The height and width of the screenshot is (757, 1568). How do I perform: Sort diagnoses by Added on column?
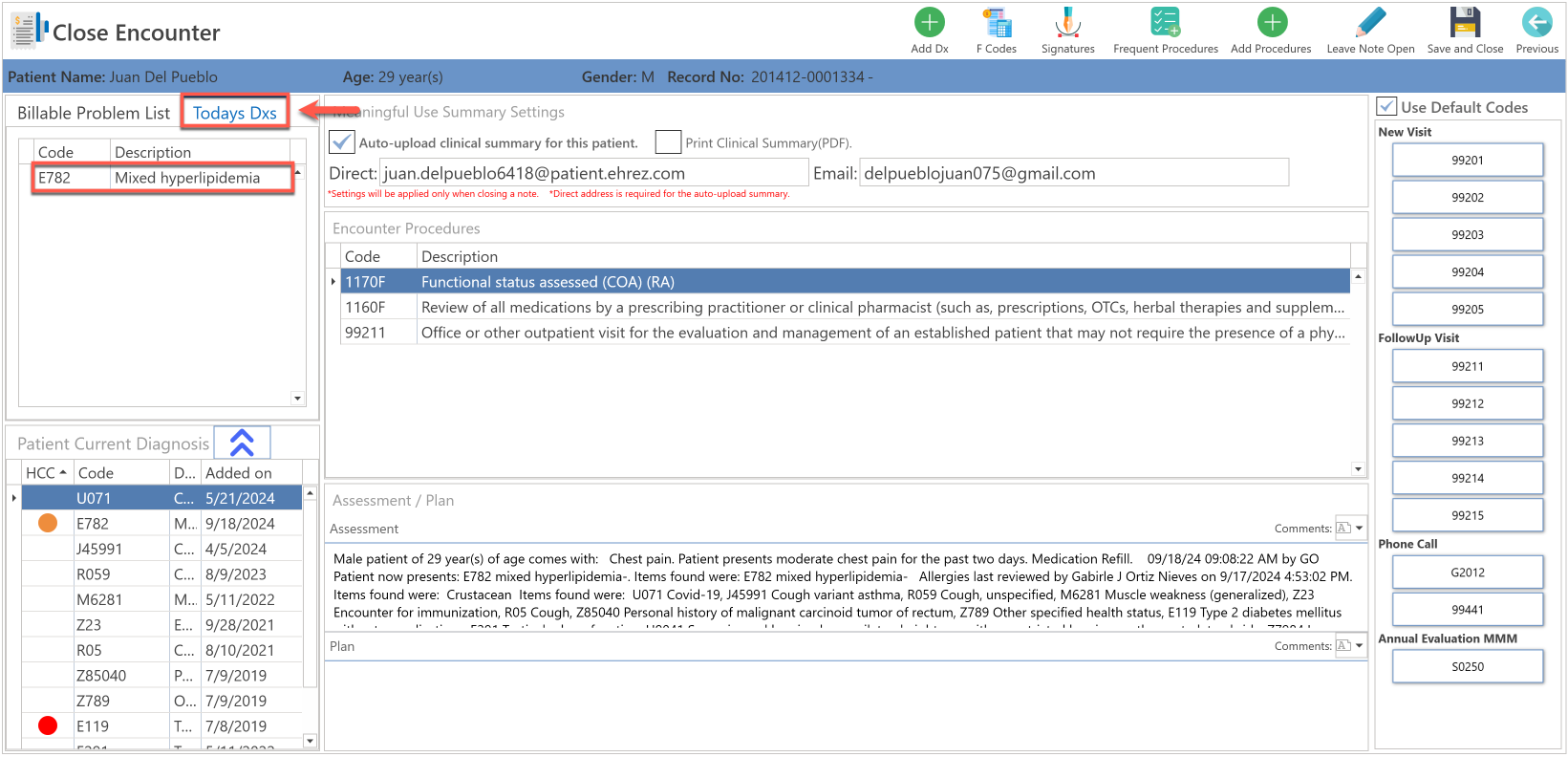pyautogui.click(x=251, y=472)
